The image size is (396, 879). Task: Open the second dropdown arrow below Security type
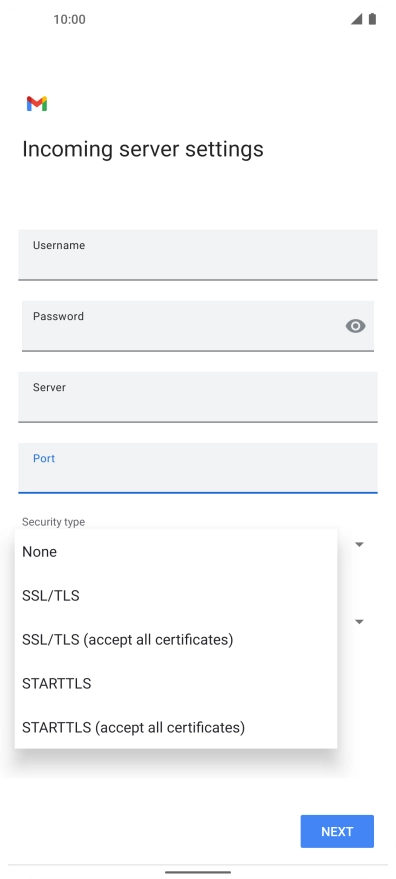pyautogui.click(x=360, y=622)
